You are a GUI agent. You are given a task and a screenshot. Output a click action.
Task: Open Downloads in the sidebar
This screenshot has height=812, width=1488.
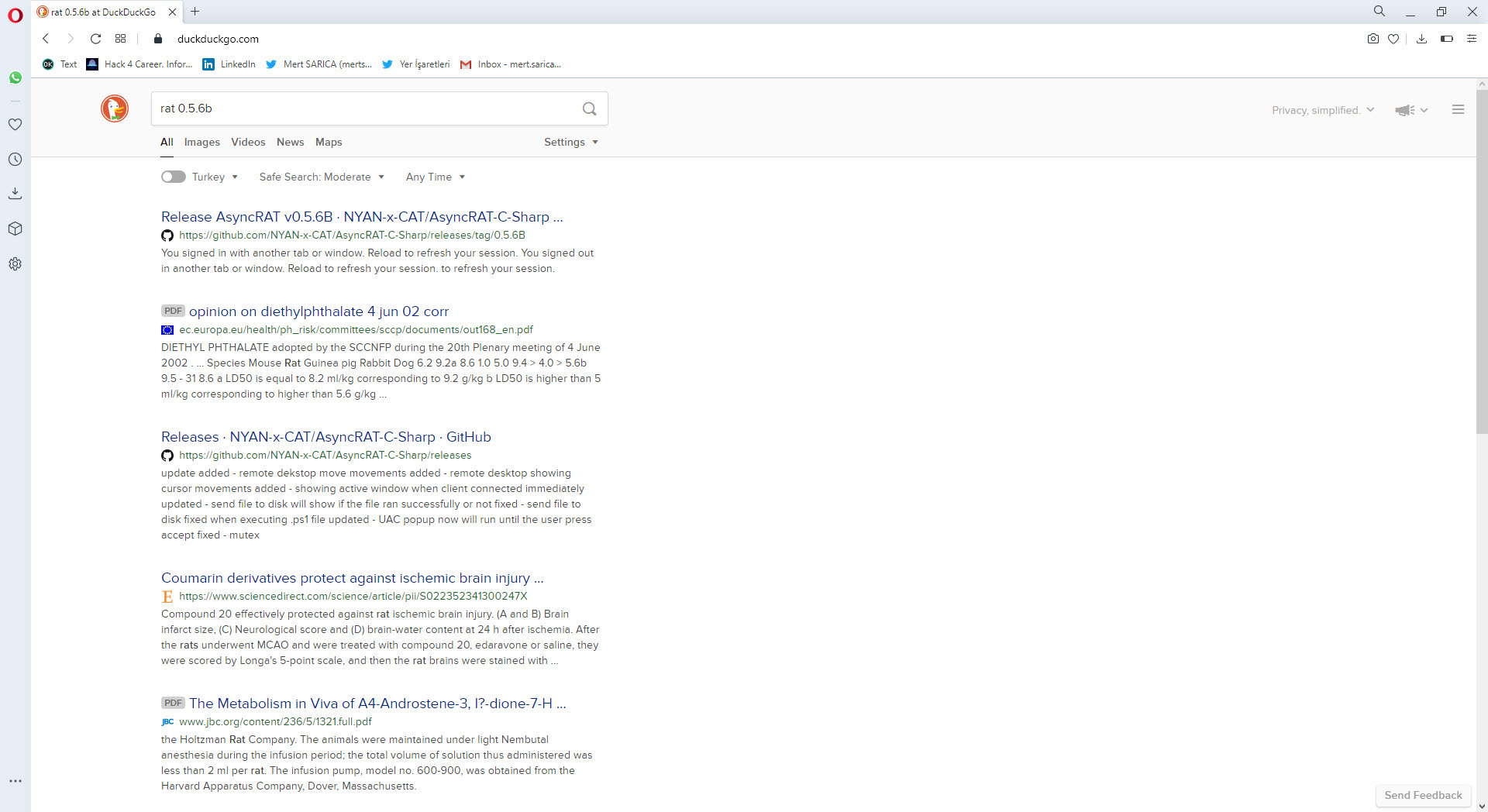click(x=15, y=193)
